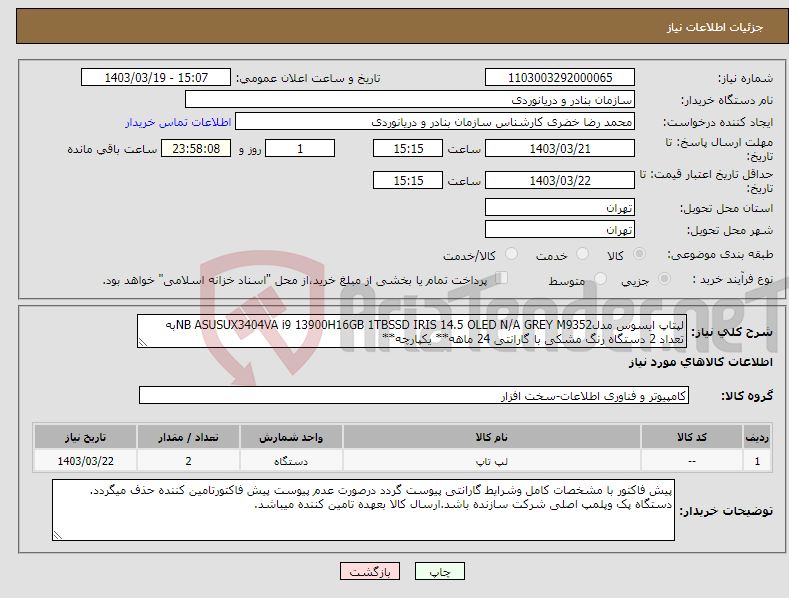
Task: Select the کالا/خدمت radio button
Action: 511,254
